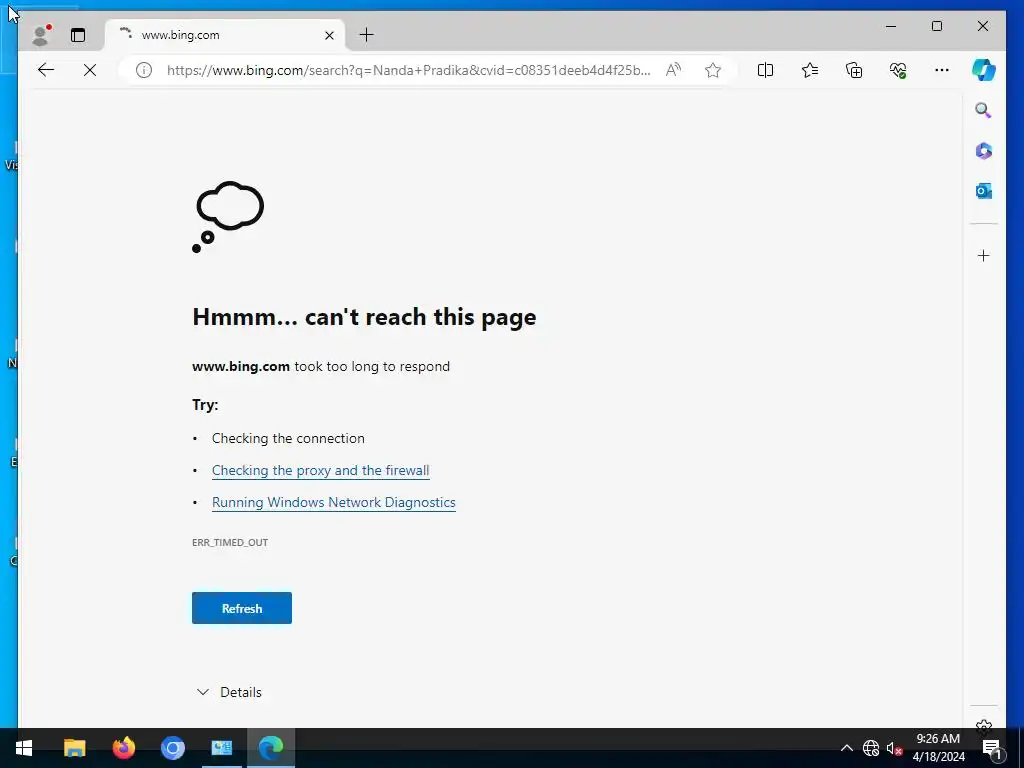Add this page to favorites star

[712, 70]
